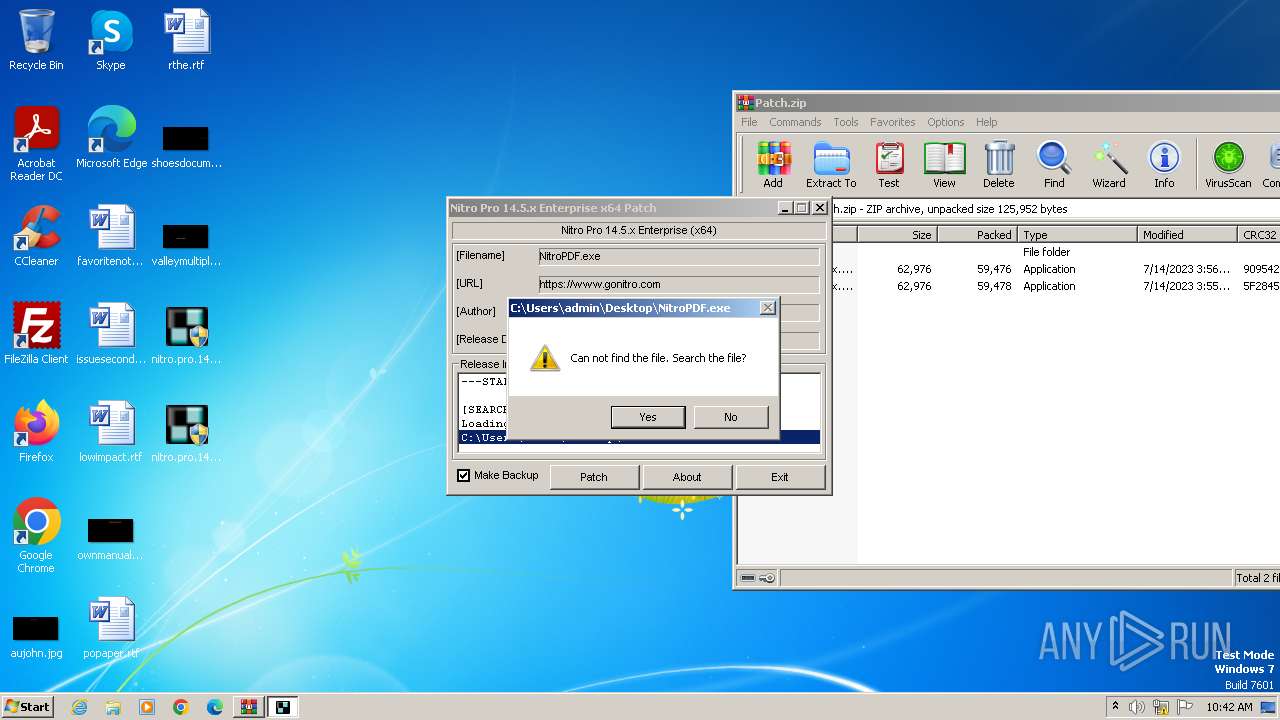Minimize the Nitro Pro patch window
The width and height of the screenshot is (1280, 720).
pos(785,208)
